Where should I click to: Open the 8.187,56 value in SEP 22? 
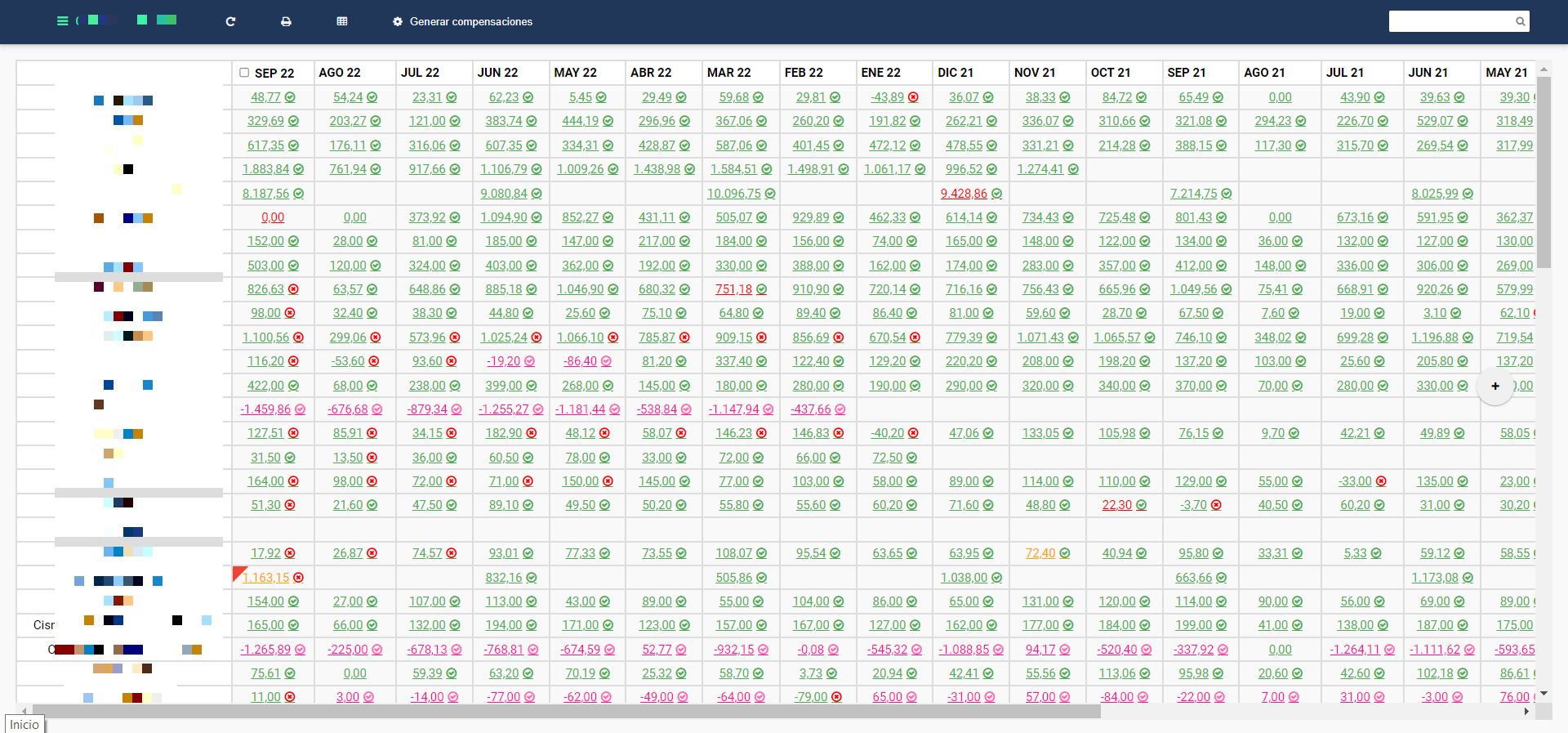pyautogui.click(x=265, y=194)
